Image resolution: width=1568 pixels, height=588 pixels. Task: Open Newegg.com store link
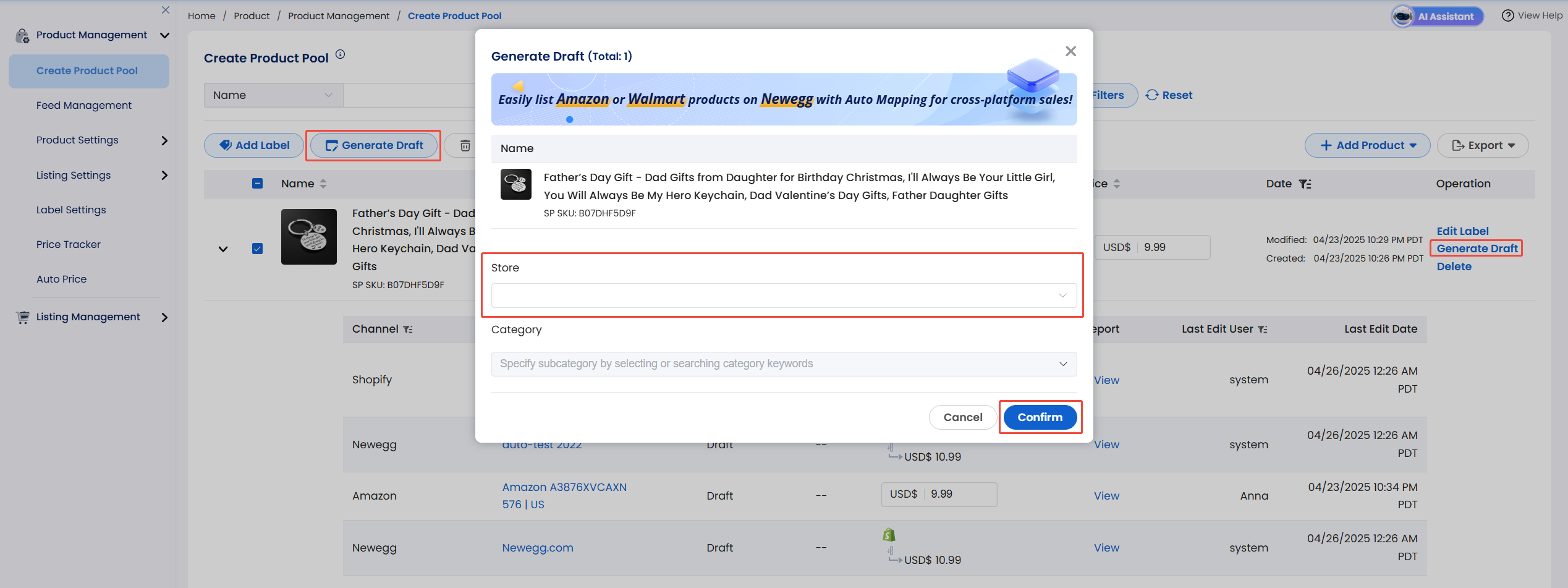(538, 548)
